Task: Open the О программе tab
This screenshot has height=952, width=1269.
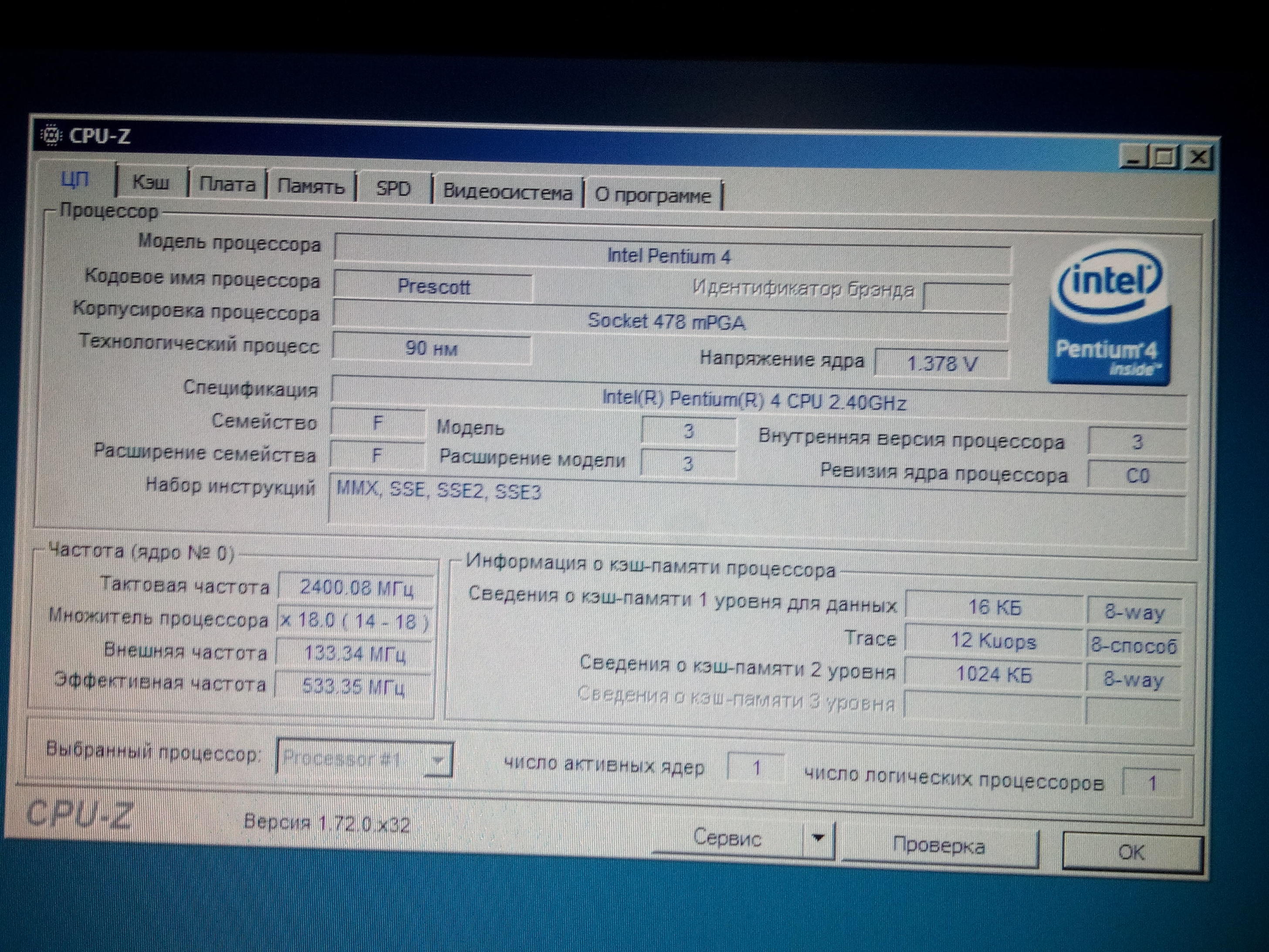Action: (x=652, y=196)
